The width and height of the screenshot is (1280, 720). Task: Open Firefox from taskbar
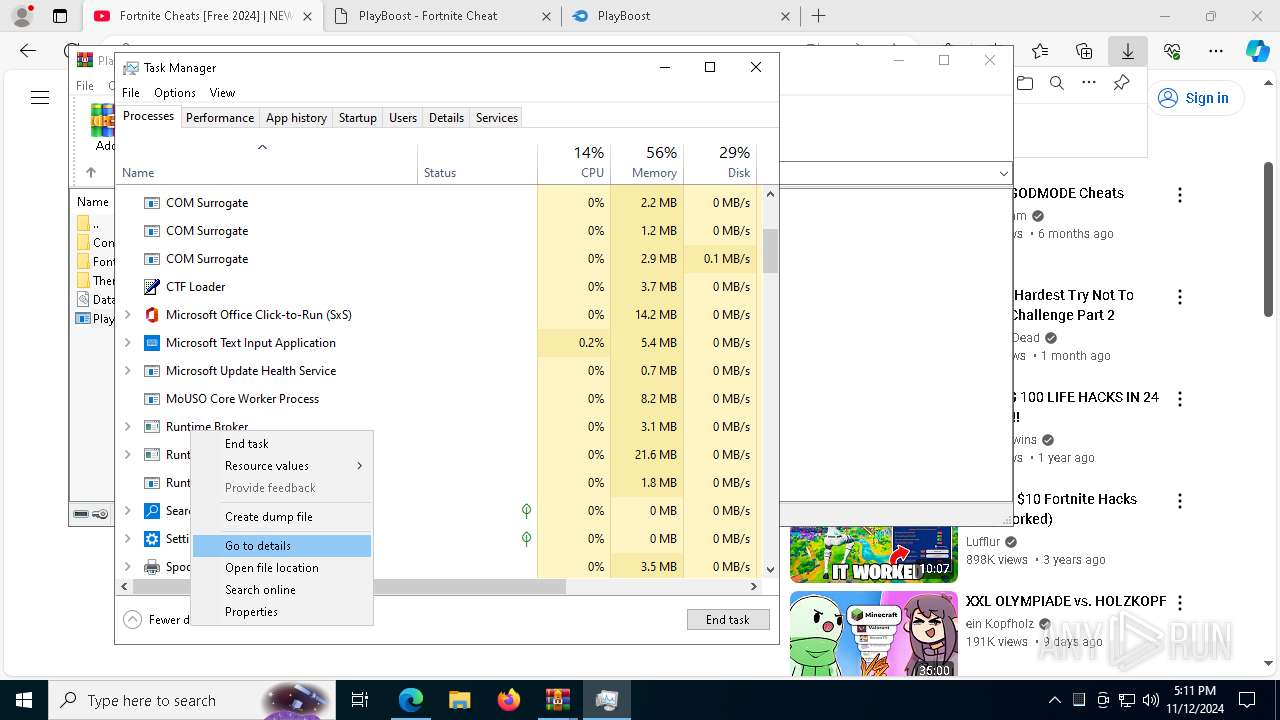[x=508, y=700]
